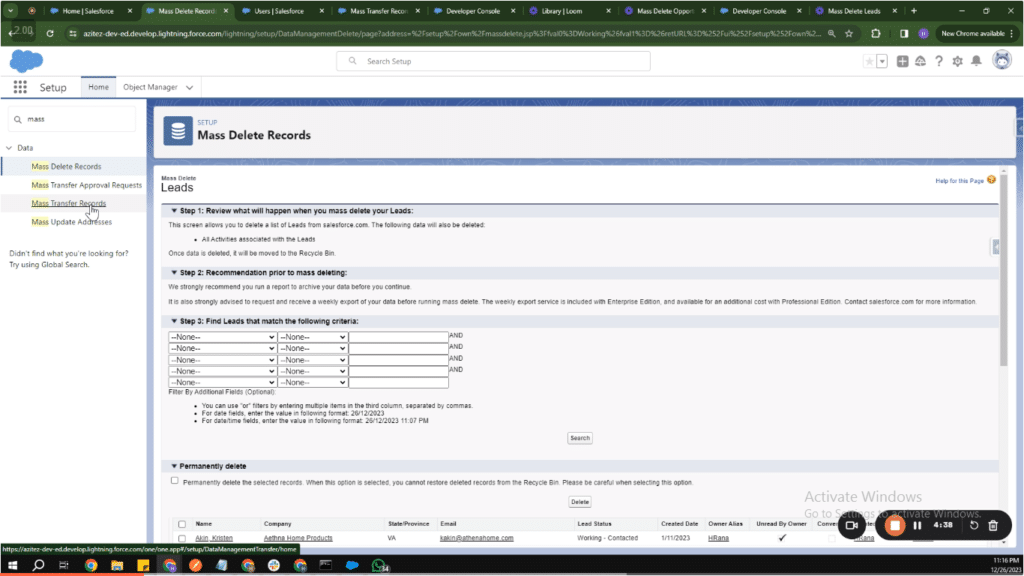Screen dimensions: 1024x576
Task: Open the Aethna Home Products company link
Action: [x=298, y=538]
